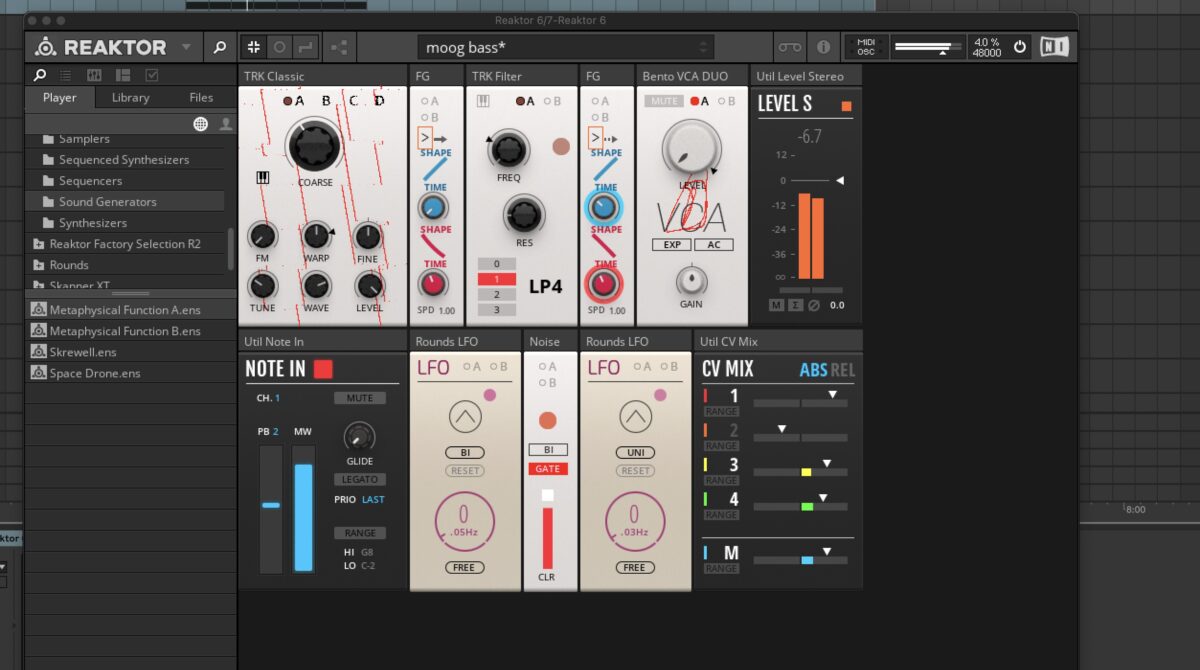
Task: Expand Reaktor Factory Selection R2
Action: click(124, 243)
